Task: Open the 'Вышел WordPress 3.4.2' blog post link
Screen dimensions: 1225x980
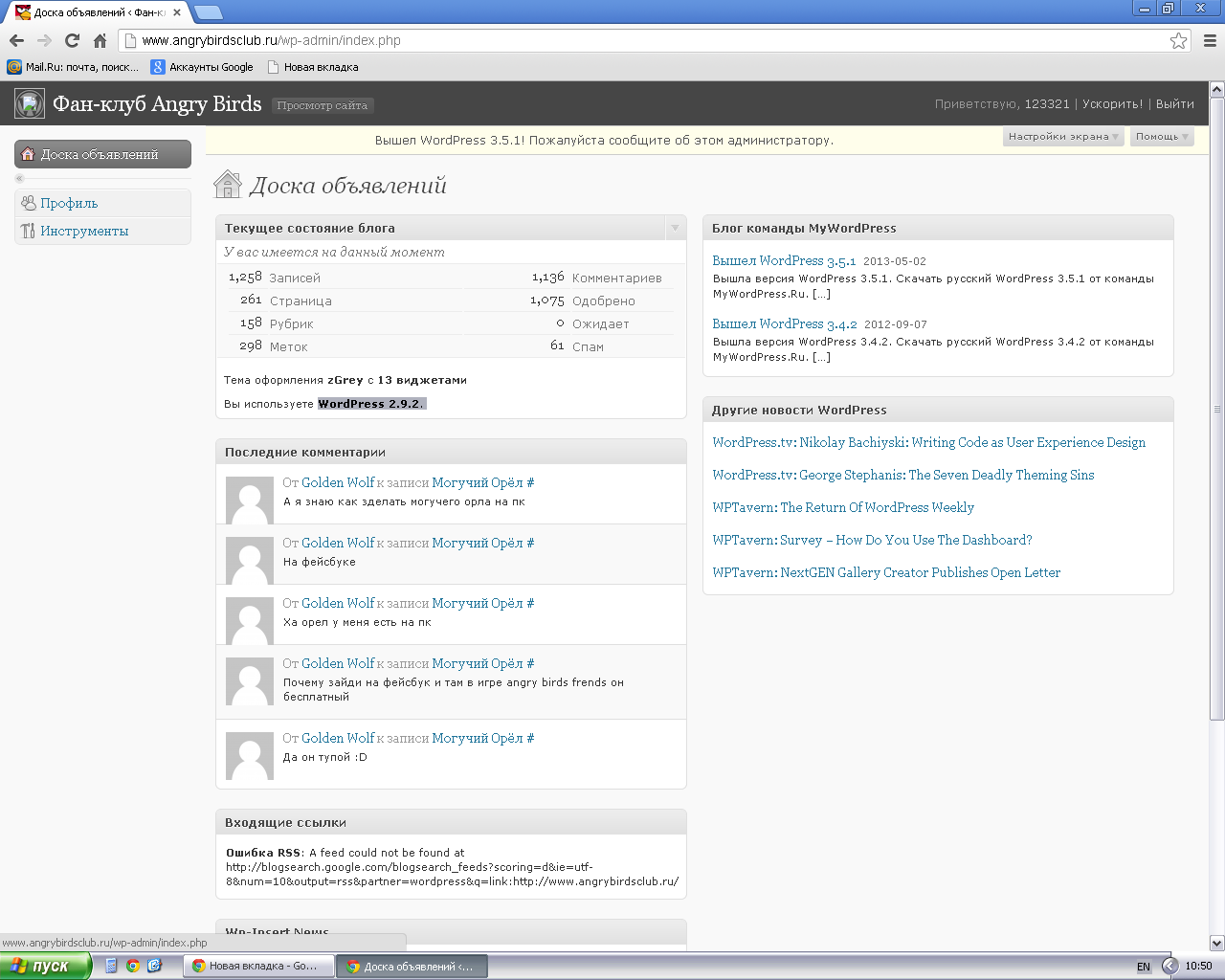Action: (x=785, y=323)
